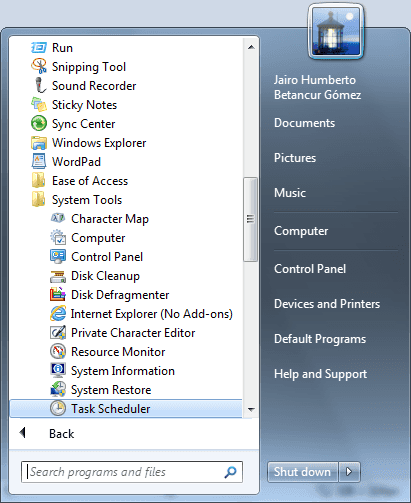
Task: Expand the Ease of Access folder
Action: (80, 181)
